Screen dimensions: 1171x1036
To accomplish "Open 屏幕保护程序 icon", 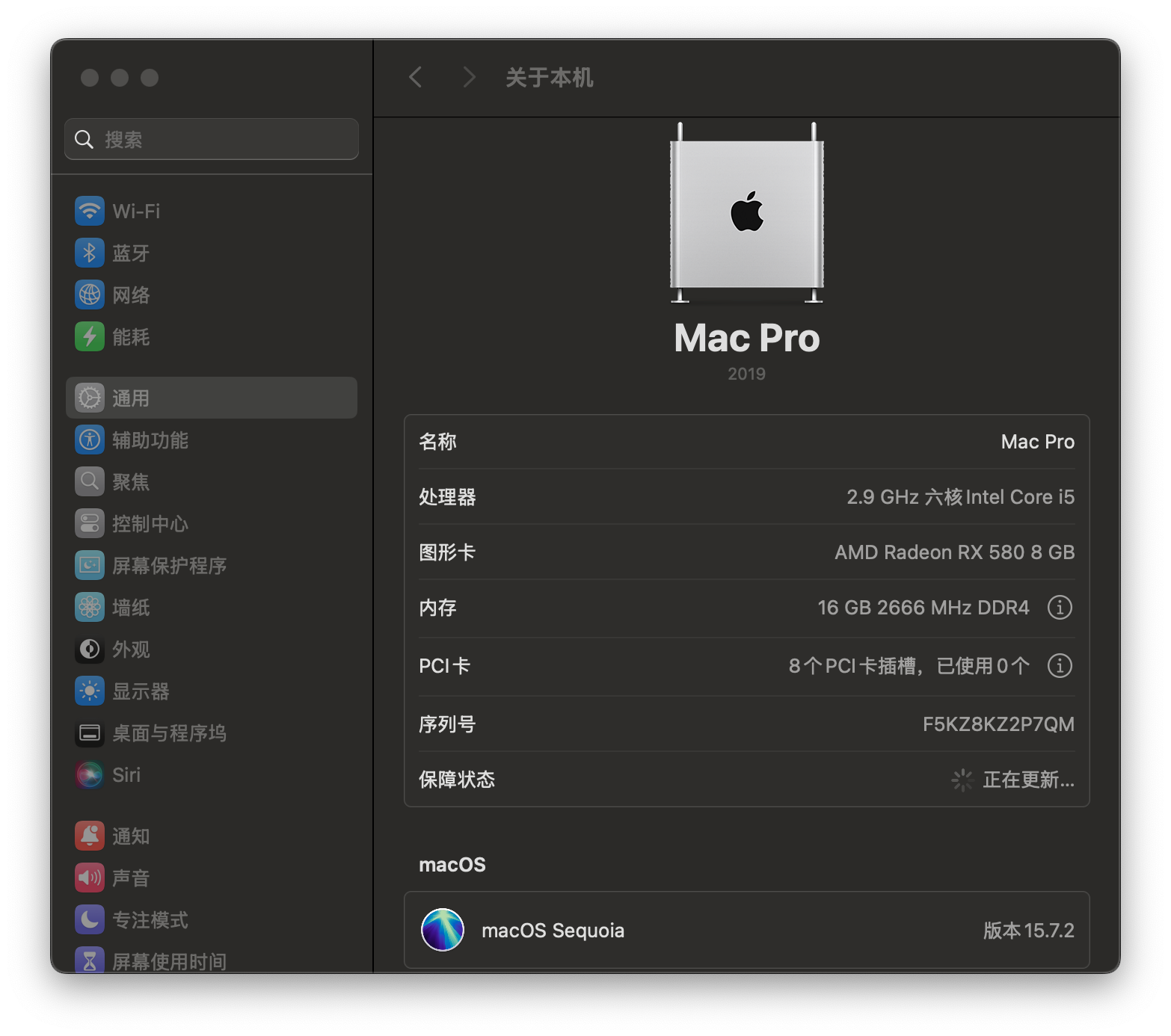I will 90,565.
